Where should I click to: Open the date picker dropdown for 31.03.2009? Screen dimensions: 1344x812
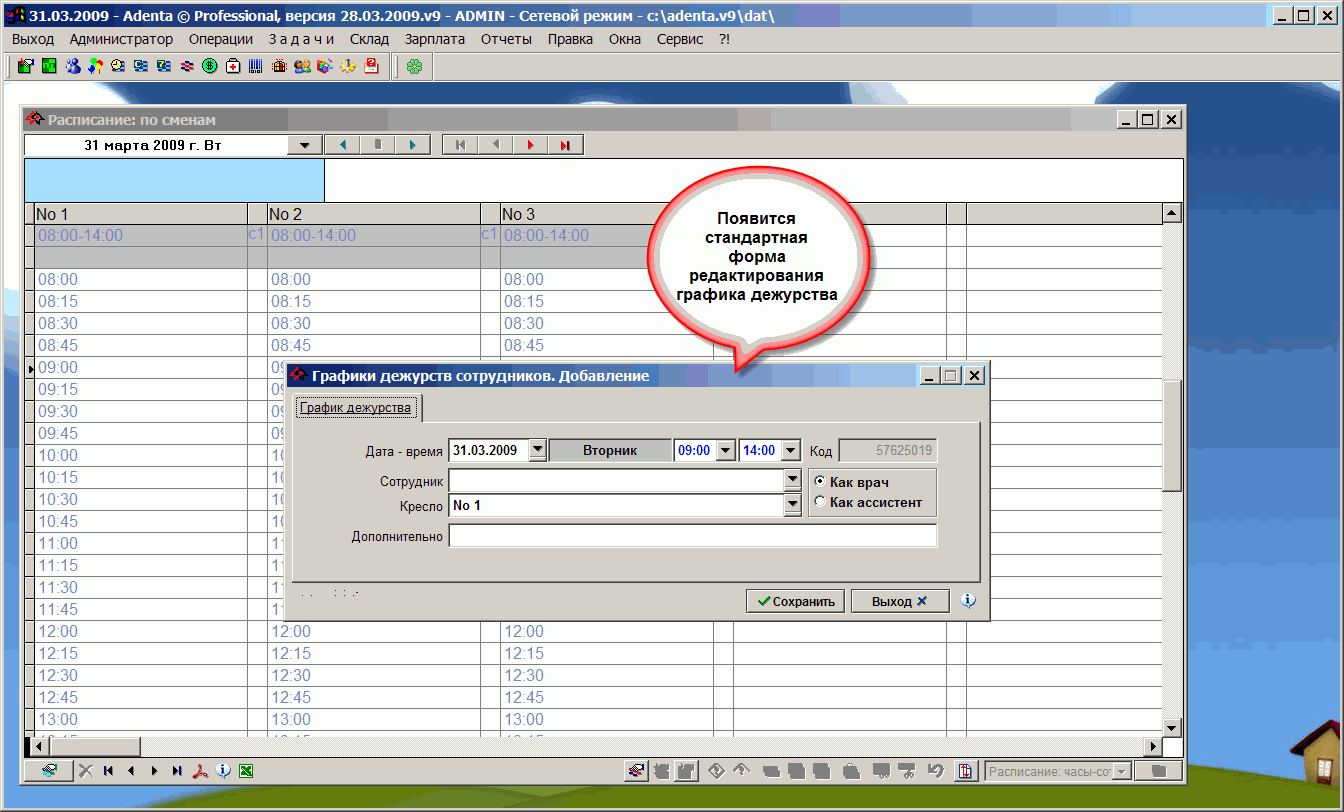point(537,451)
